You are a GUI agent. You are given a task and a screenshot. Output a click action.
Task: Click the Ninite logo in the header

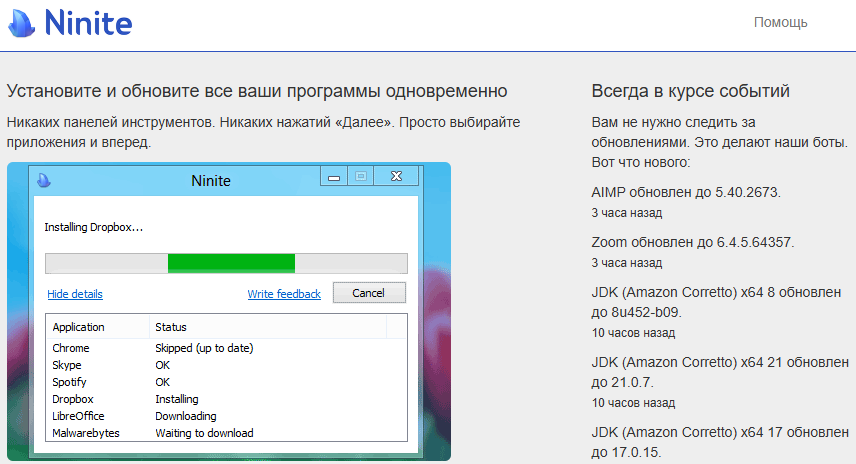click(x=70, y=23)
